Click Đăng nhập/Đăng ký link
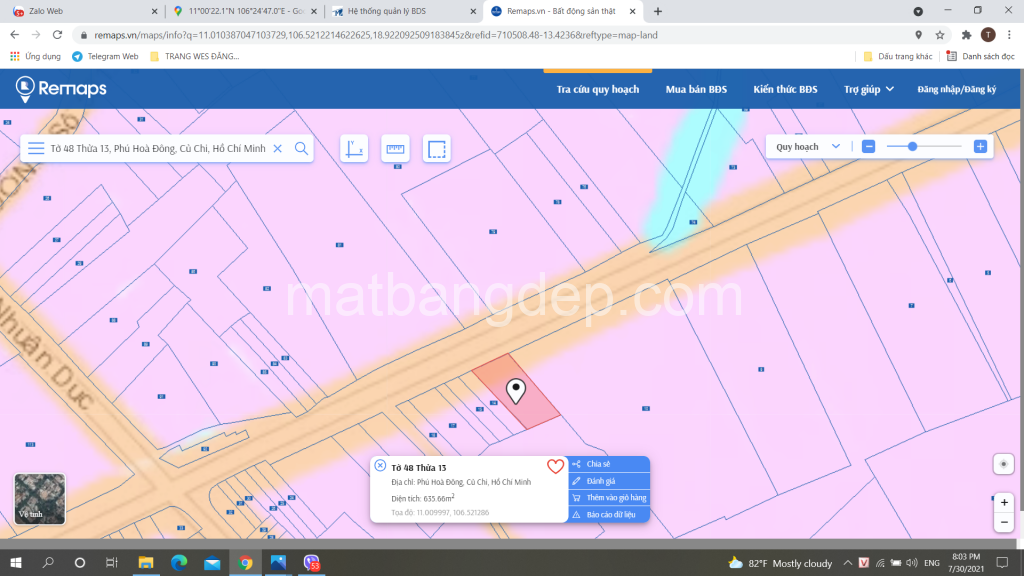The width and height of the screenshot is (1024, 576). click(x=957, y=89)
